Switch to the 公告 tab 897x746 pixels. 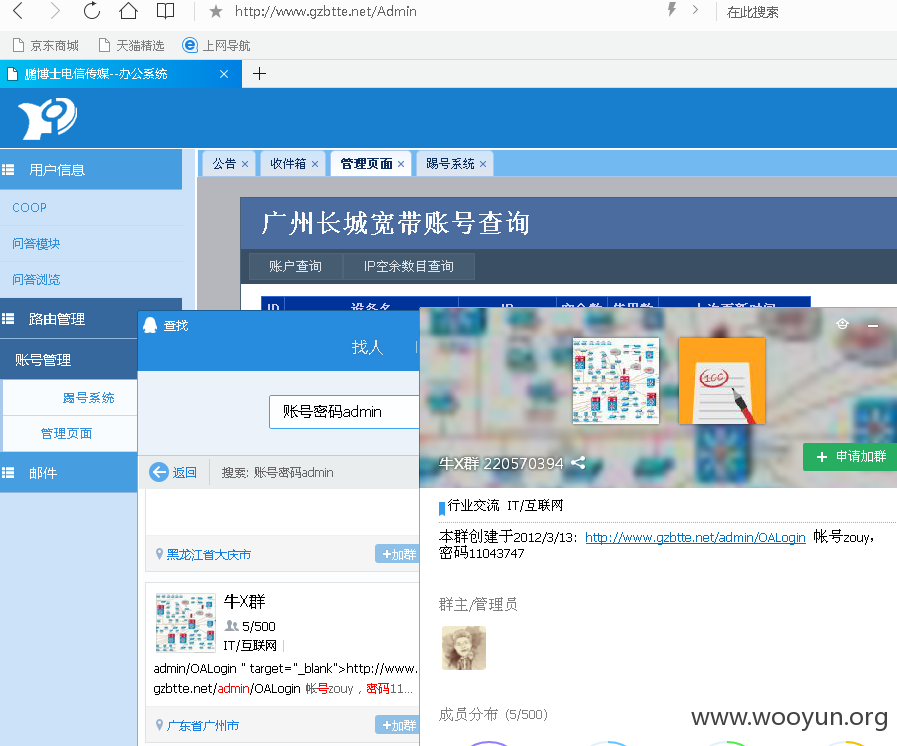click(224, 164)
